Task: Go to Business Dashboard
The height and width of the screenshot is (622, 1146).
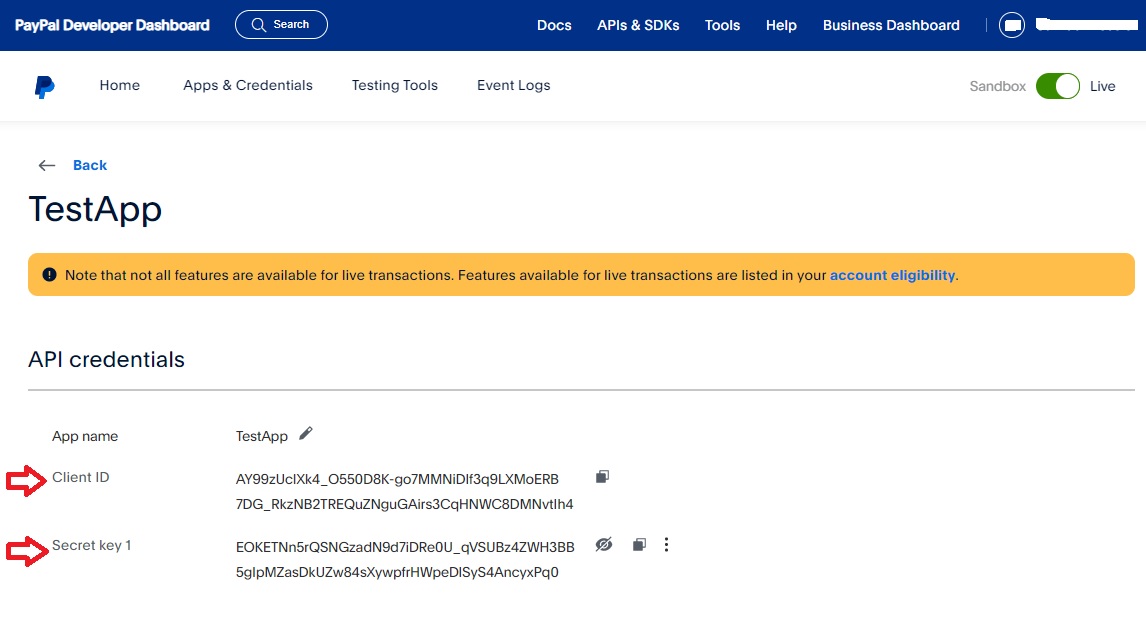Action: [x=891, y=26]
